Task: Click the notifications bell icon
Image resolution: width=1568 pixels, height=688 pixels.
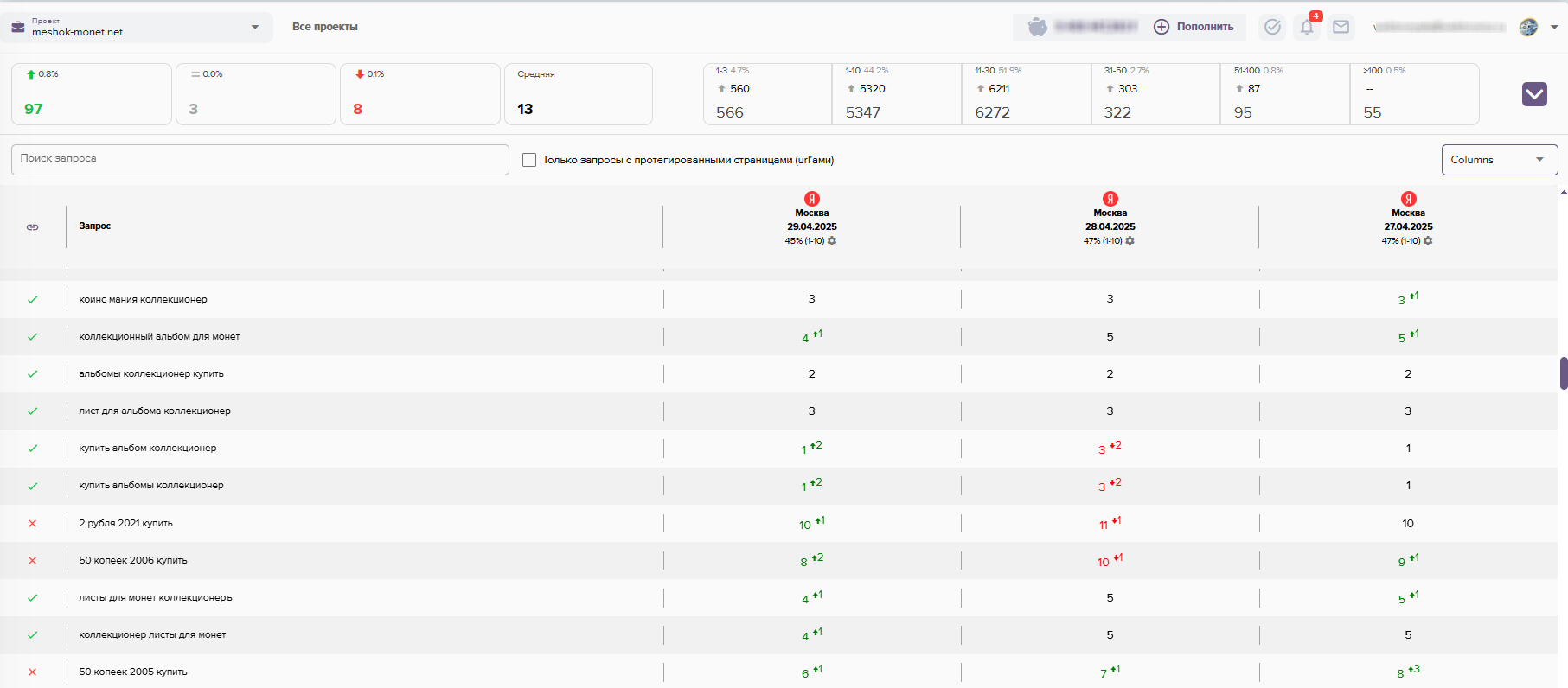Action: 1306,28
